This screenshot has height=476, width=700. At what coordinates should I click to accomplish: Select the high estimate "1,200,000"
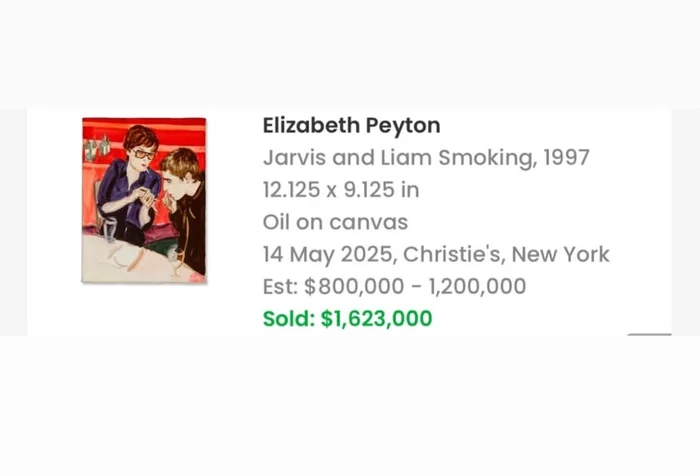[477, 287]
